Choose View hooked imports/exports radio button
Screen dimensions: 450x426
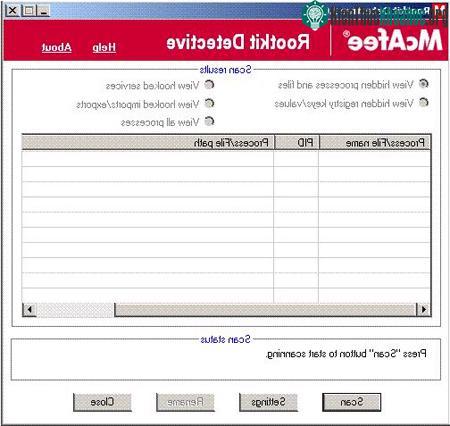(209, 103)
